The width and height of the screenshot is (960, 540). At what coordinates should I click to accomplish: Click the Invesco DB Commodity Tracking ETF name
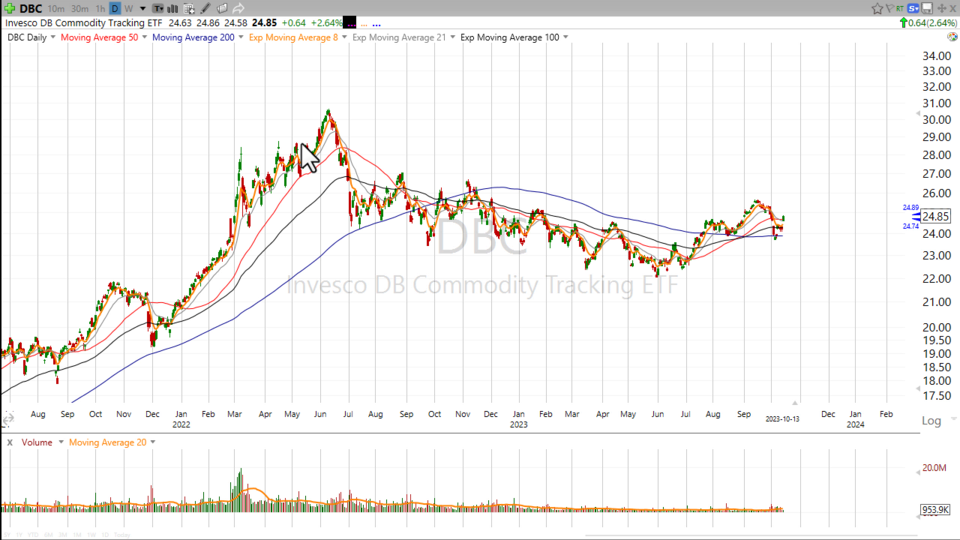pos(84,23)
